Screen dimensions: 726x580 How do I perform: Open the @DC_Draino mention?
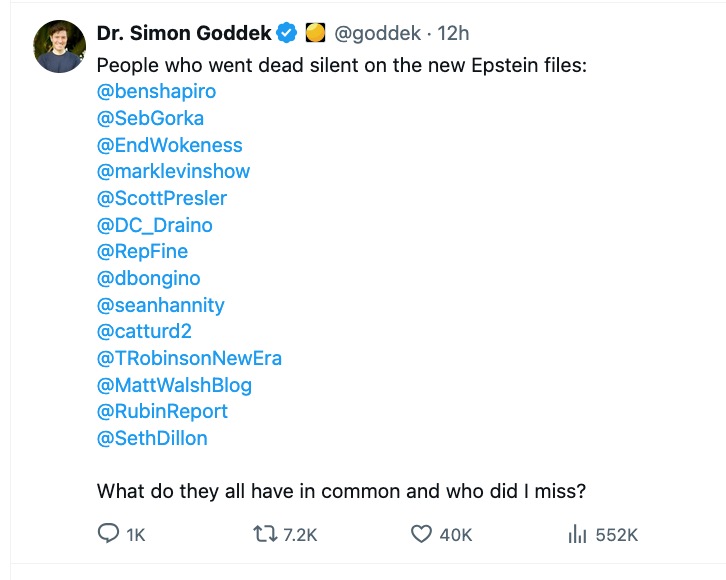coord(154,225)
